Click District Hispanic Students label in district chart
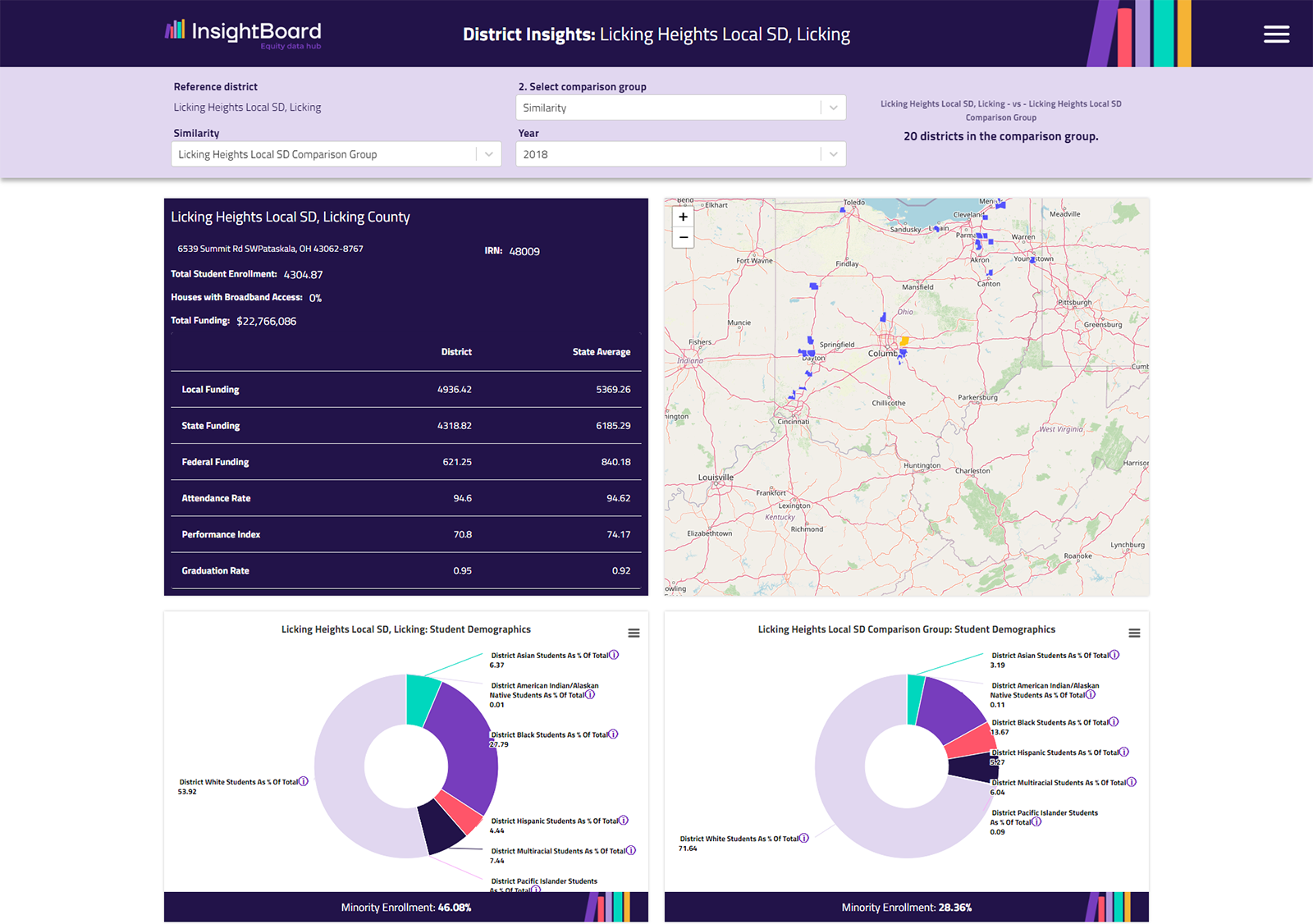The image size is (1313, 924). point(554,821)
